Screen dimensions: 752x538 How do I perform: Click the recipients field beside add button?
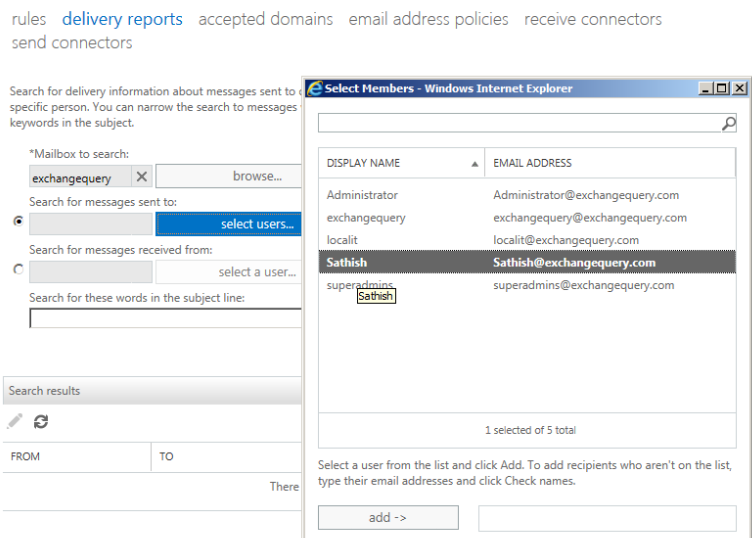607,518
